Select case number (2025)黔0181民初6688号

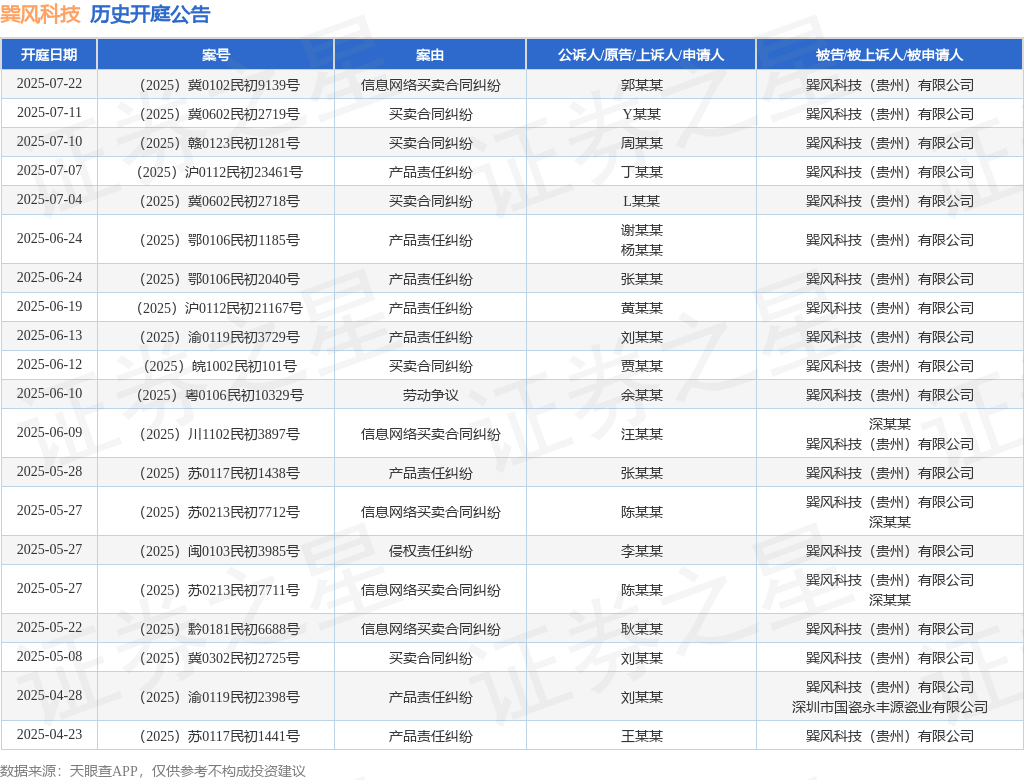point(219,630)
